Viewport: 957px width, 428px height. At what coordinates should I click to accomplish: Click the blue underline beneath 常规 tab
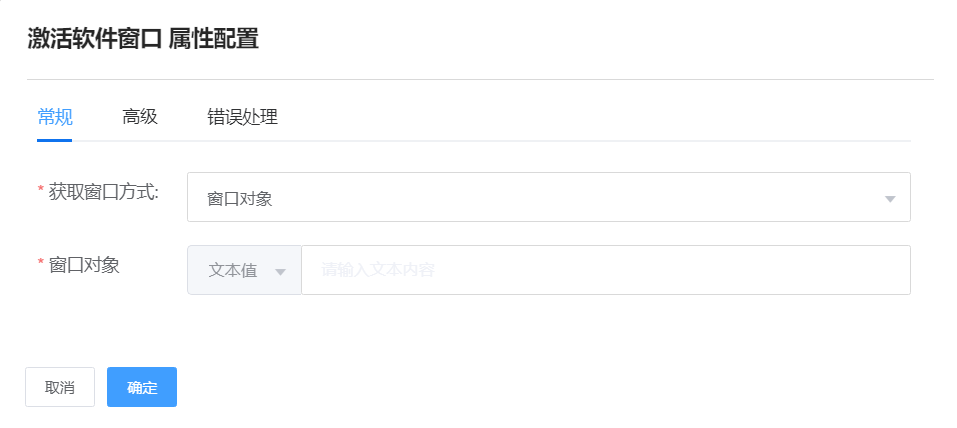(54, 140)
